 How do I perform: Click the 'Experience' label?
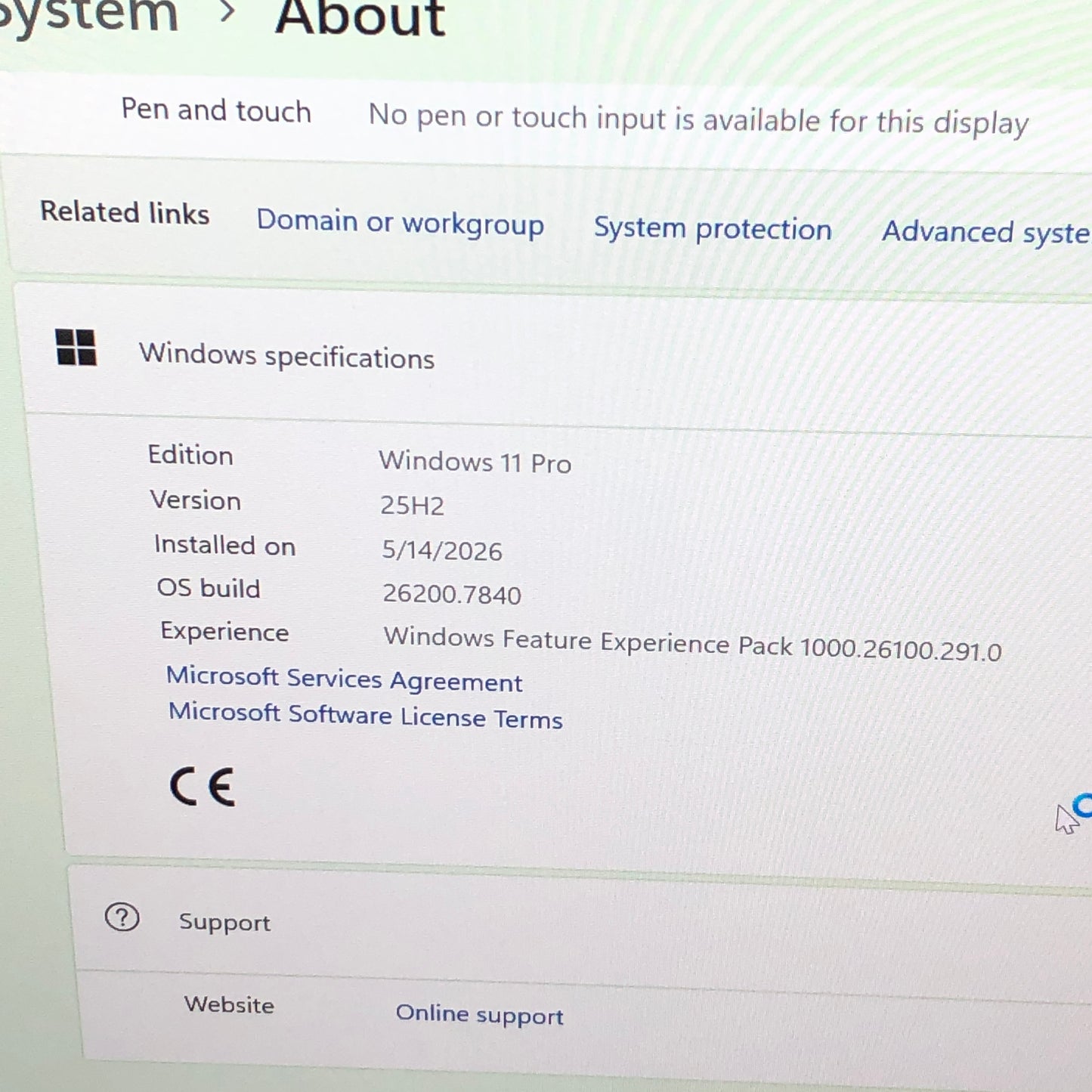tap(224, 632)
